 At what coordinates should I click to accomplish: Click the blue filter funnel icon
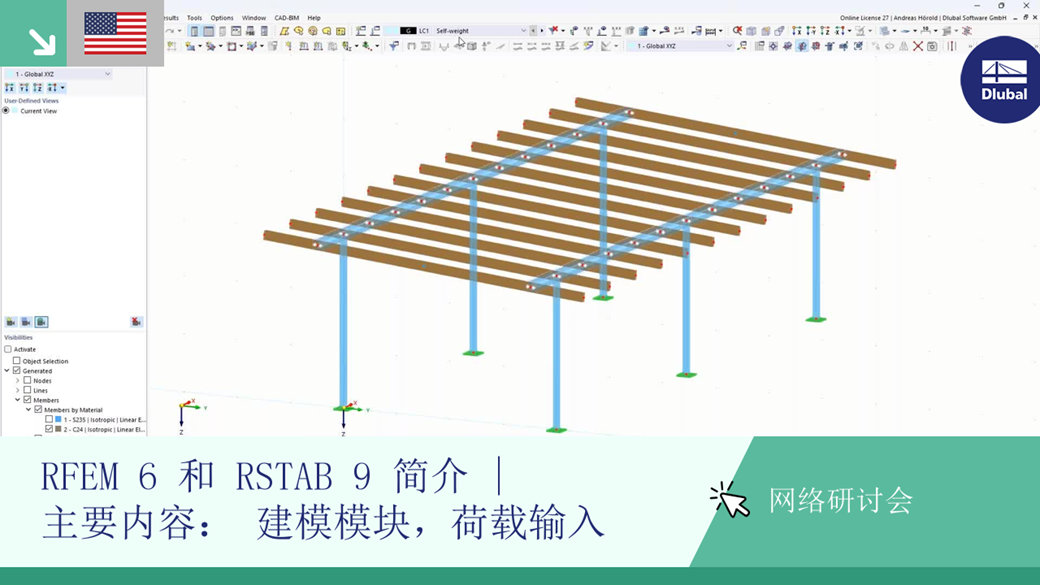[x=394, y=46]
